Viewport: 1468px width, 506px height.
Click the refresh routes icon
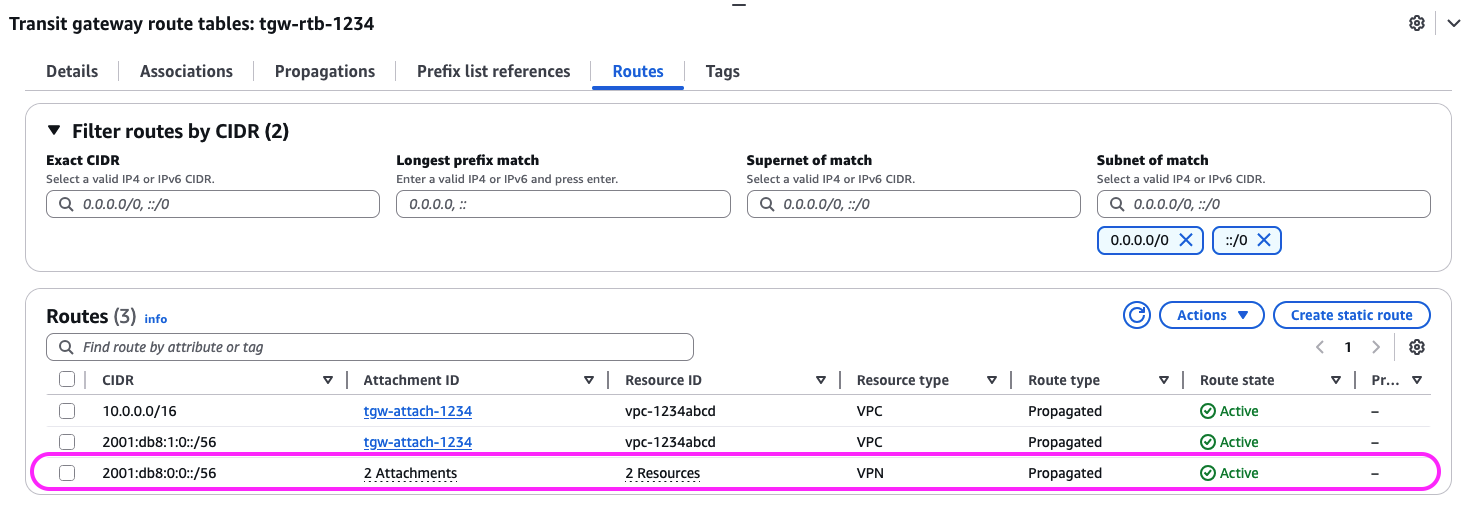[x=1137, y=315]
